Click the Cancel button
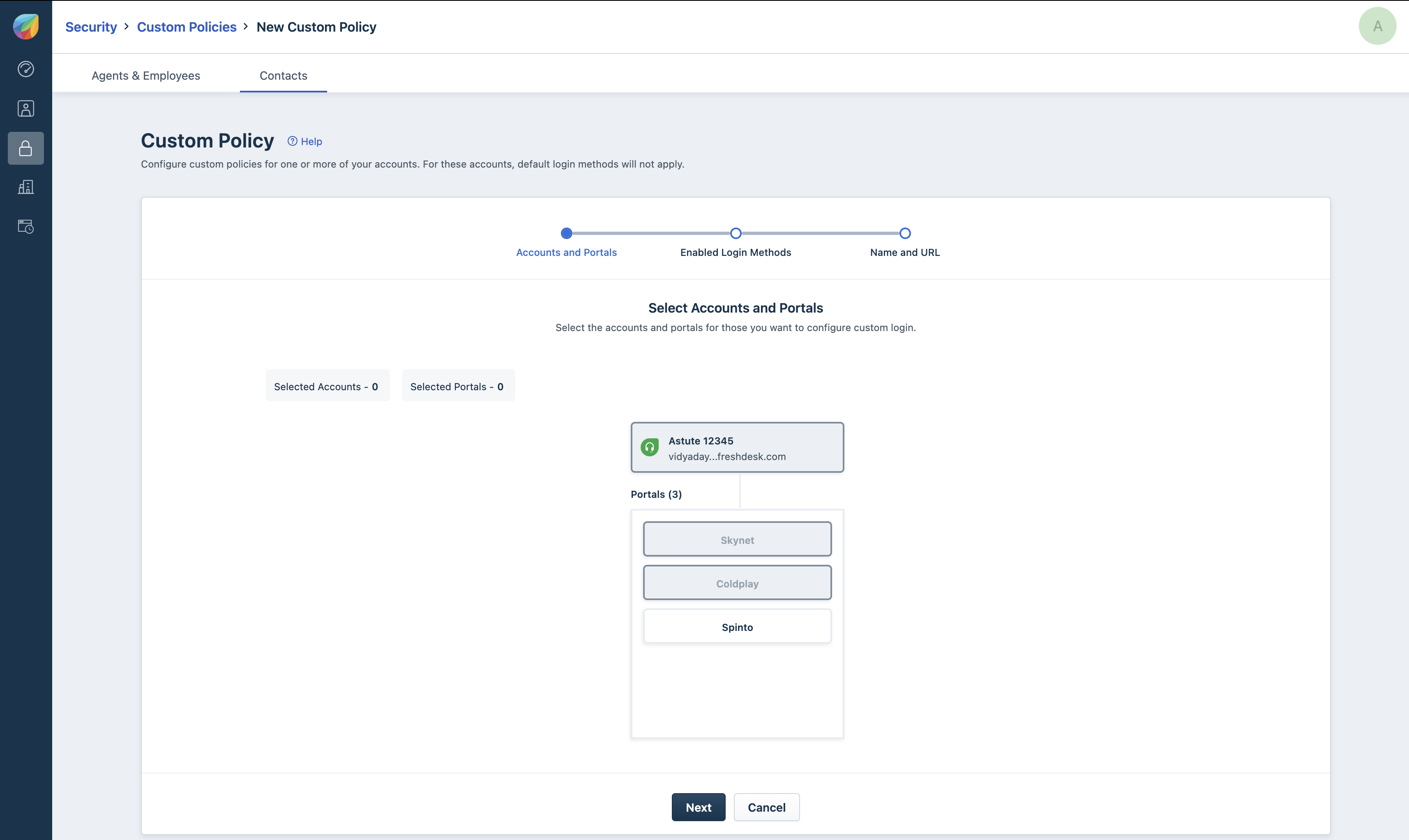 (766, 807)
